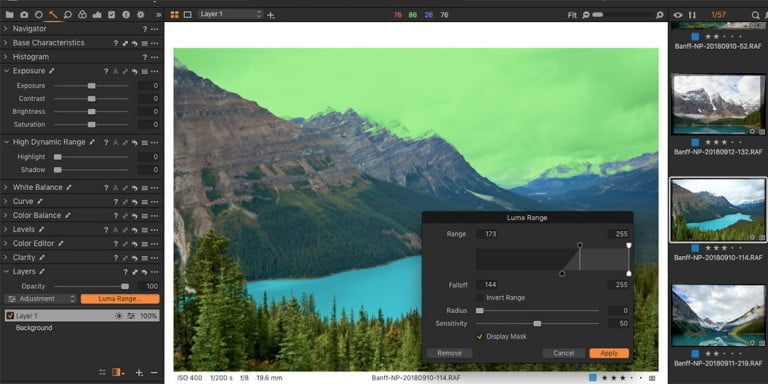768x384 pixels.
Task: Click the Auto adjust icon for Levels
Action: (x=116, y=230)
